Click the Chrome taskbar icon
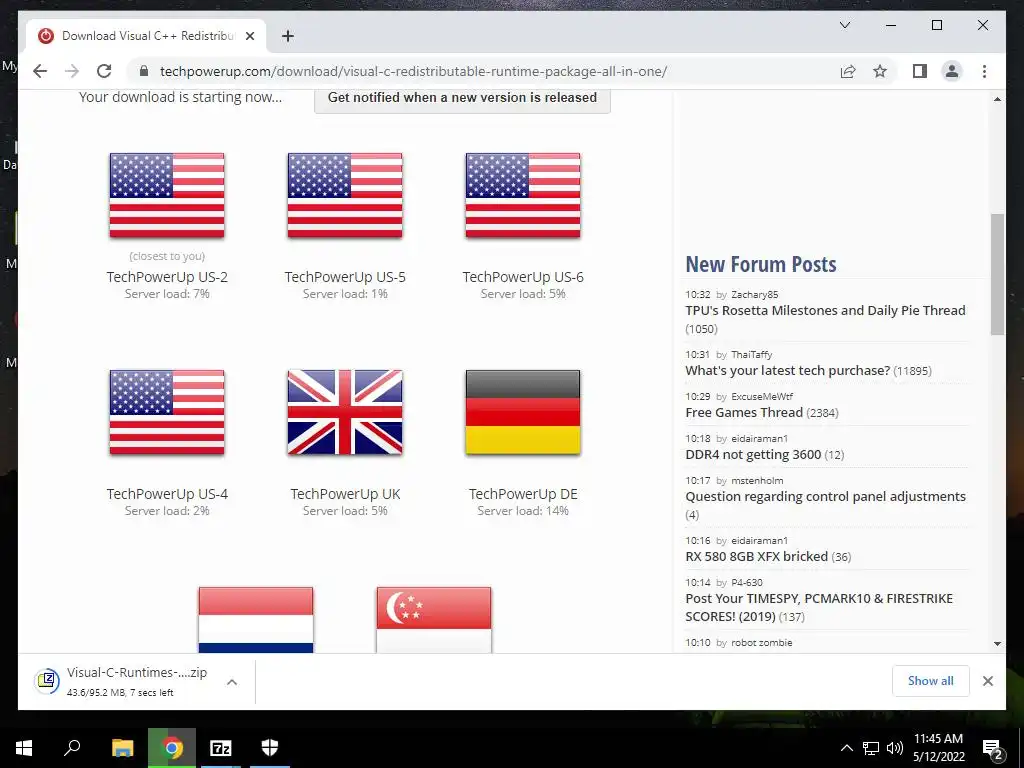 click(172, 748)
